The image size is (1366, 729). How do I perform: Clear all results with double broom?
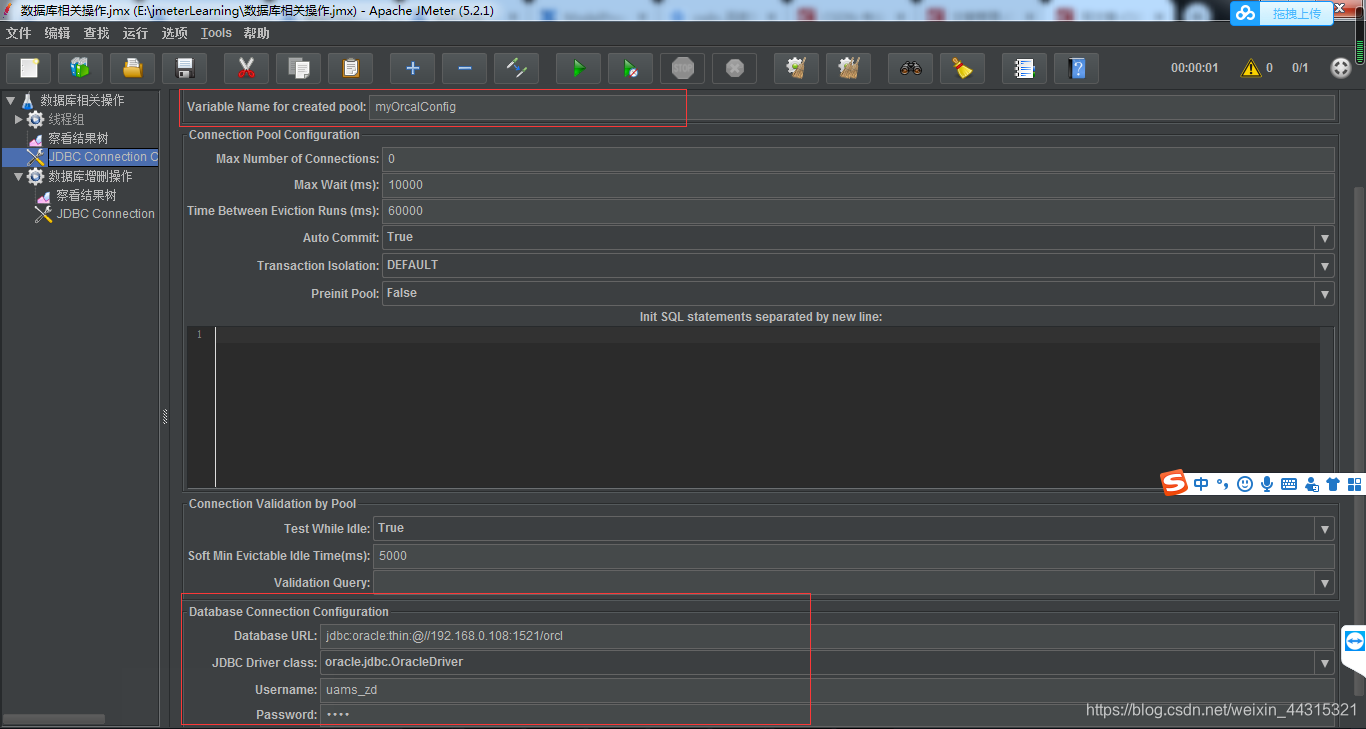[849, 68]
